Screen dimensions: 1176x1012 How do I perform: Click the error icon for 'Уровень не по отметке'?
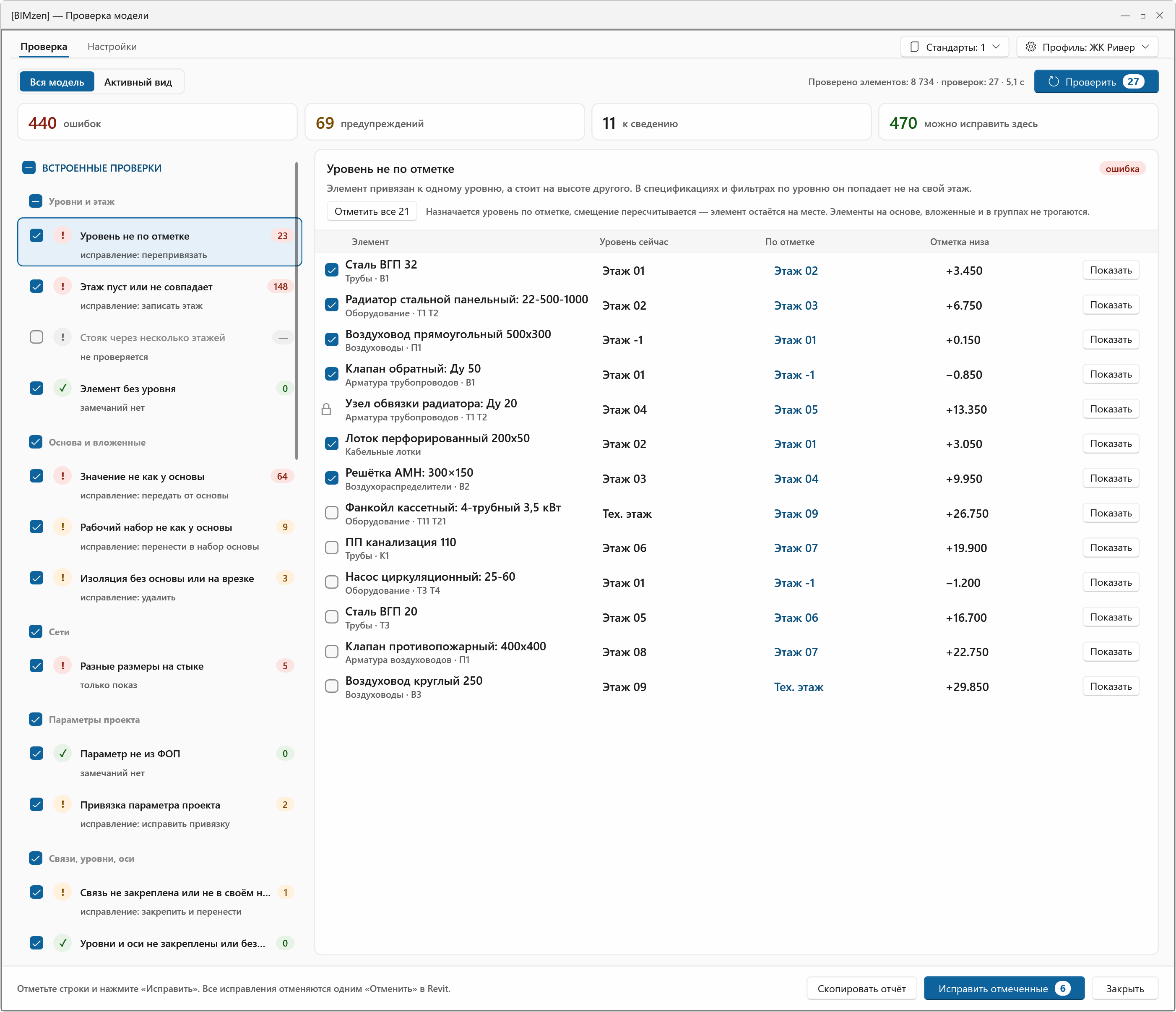pos(62,235)
